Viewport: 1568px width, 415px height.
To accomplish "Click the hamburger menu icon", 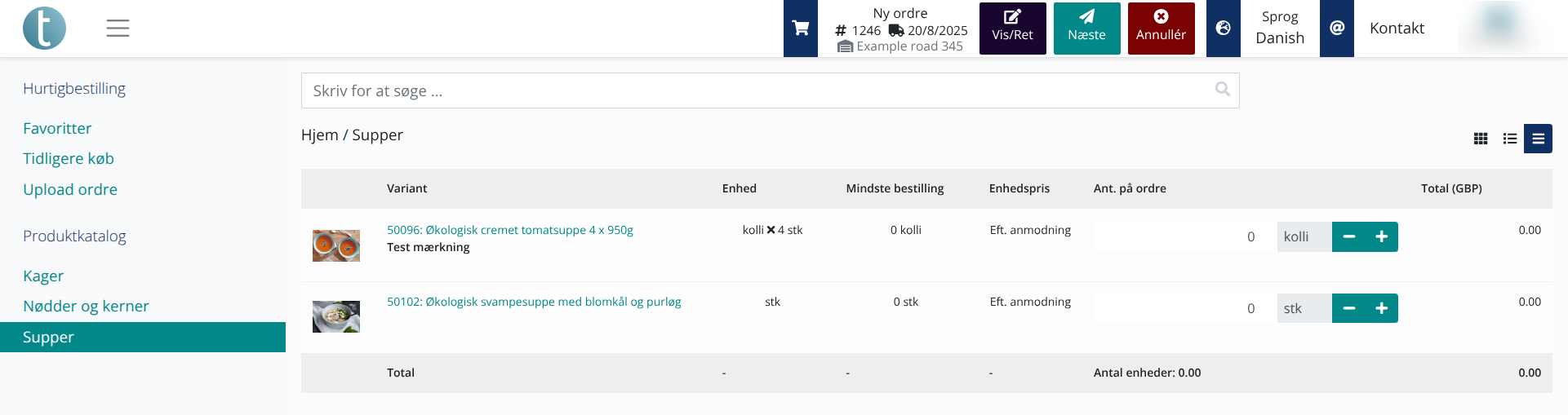I will click(x=118, y=29).
